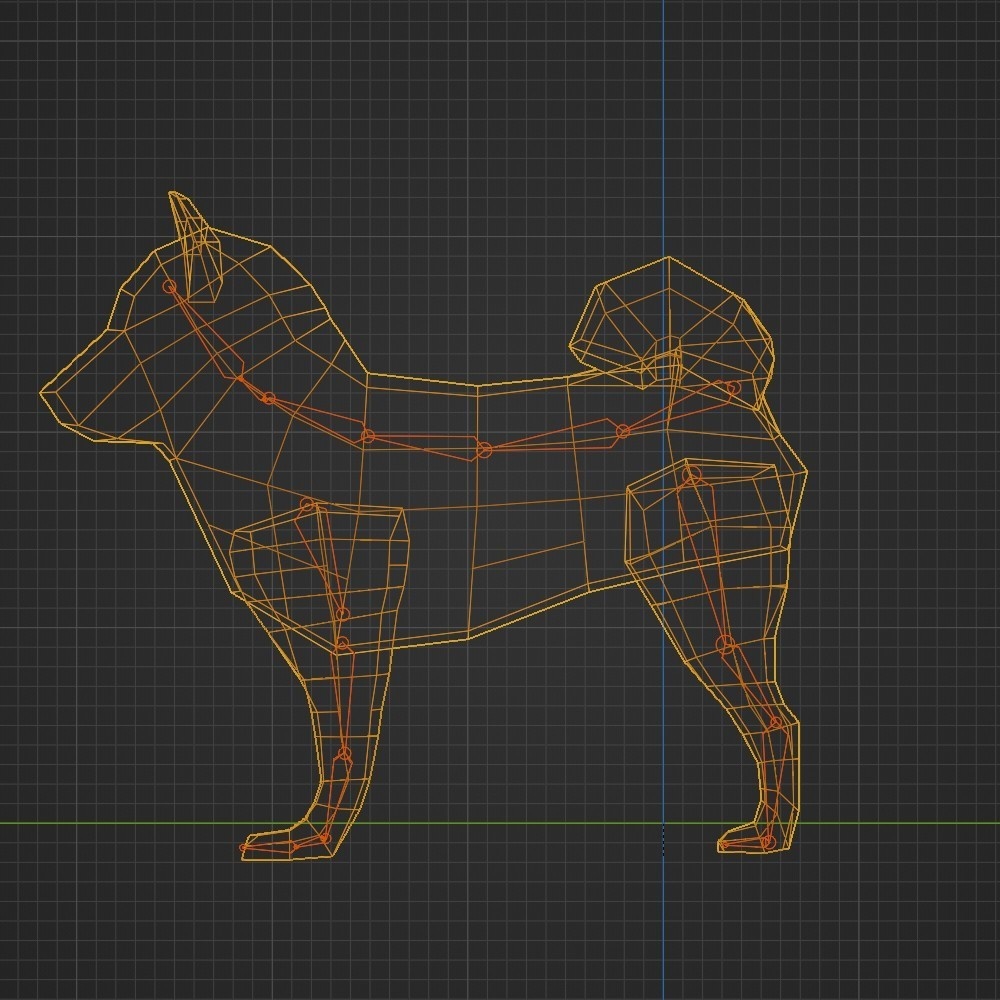The width and height of the screenshot is (1000, 1000).
Task: Click the hind paw joint circle
Action: tap(766, 840)
